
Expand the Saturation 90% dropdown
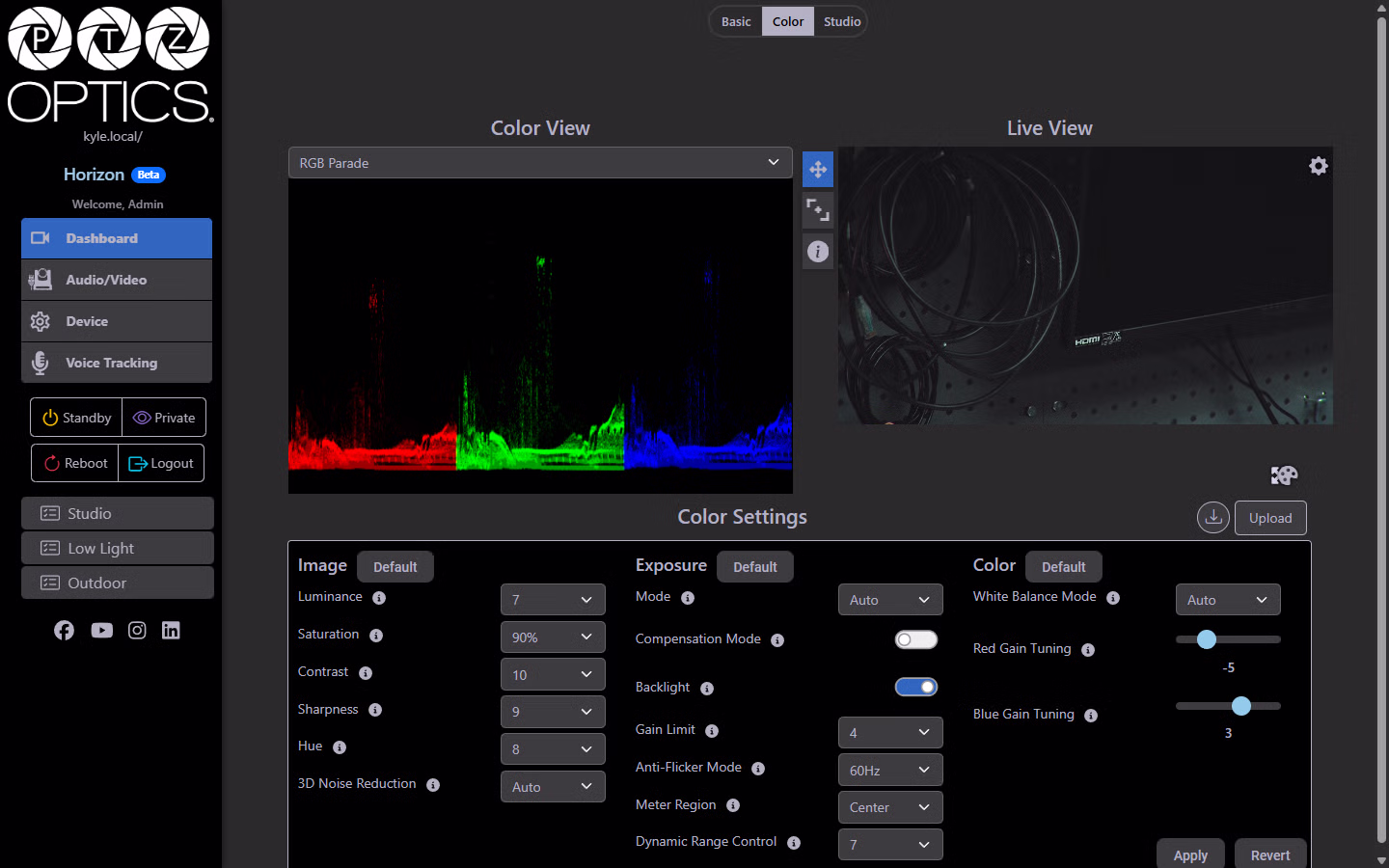pos(553,637)
